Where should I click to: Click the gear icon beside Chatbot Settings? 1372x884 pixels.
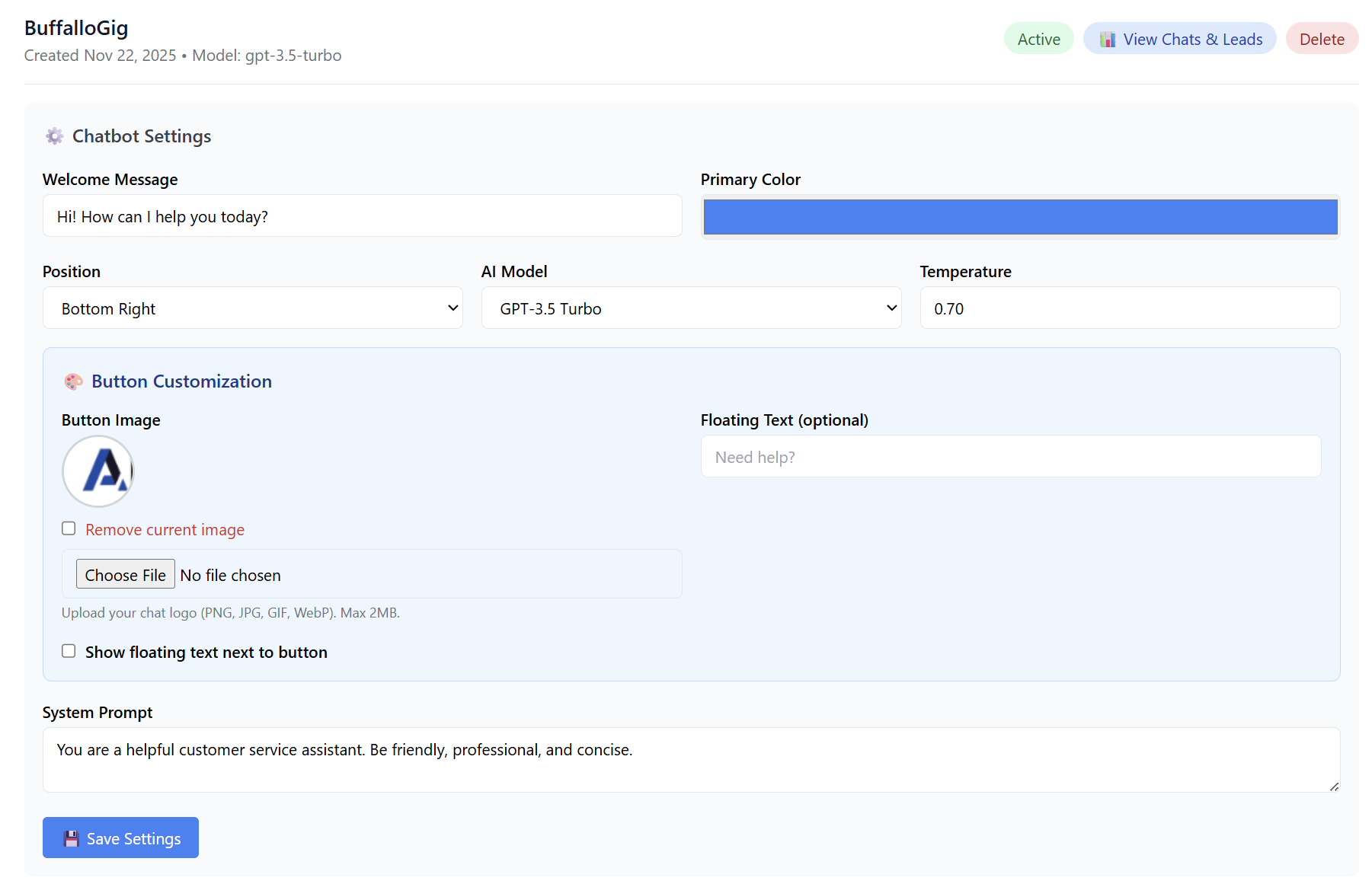click(x=54, y=136)
